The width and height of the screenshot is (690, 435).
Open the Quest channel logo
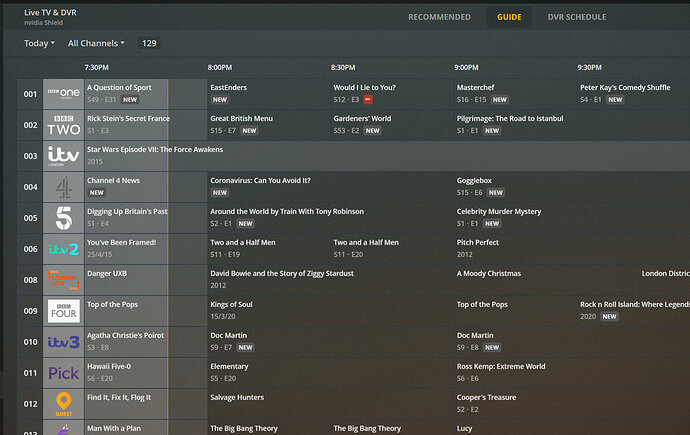(64, 404)
